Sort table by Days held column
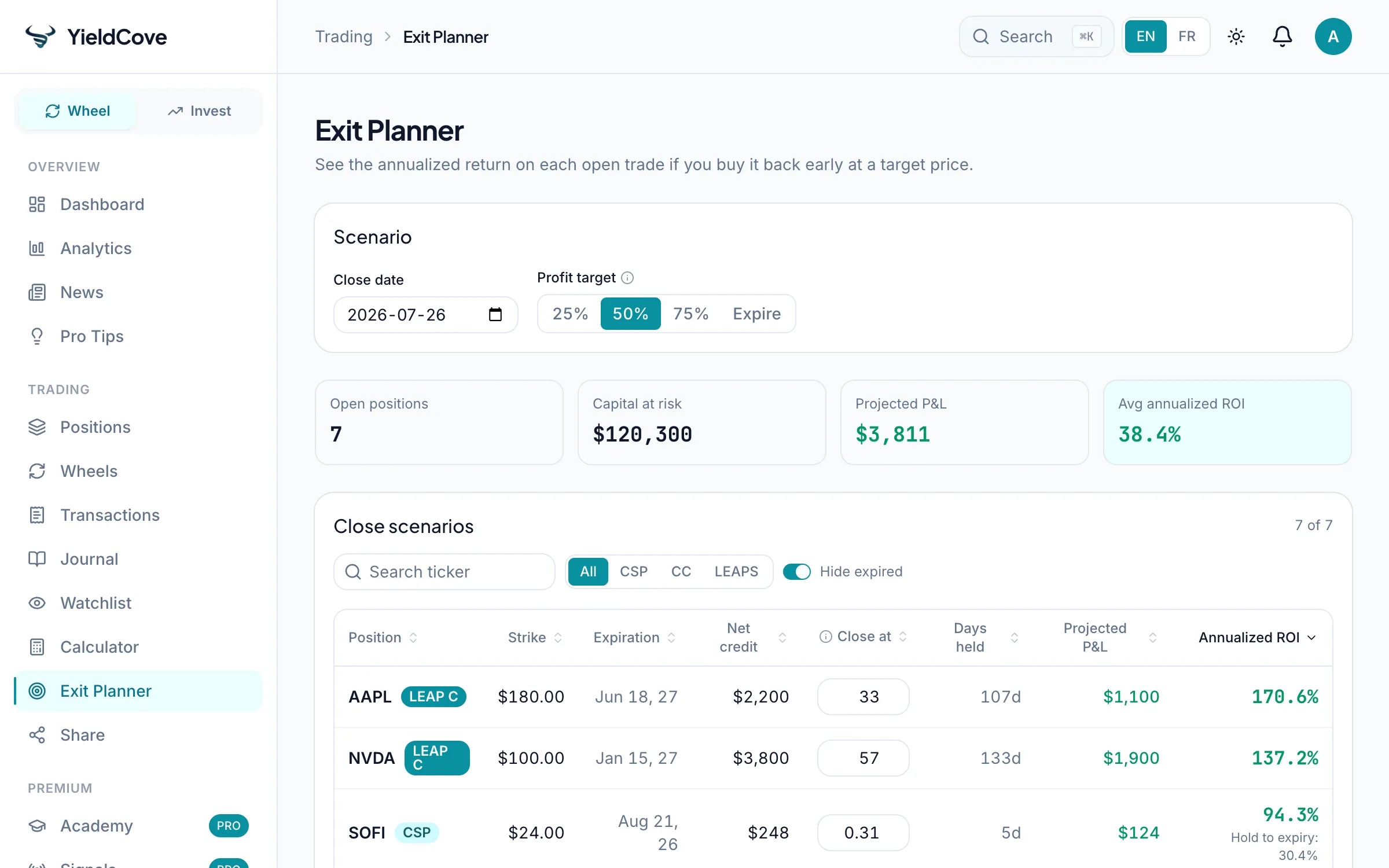The width and height of the screenshot is (1389, 868). tap(986, 637)
